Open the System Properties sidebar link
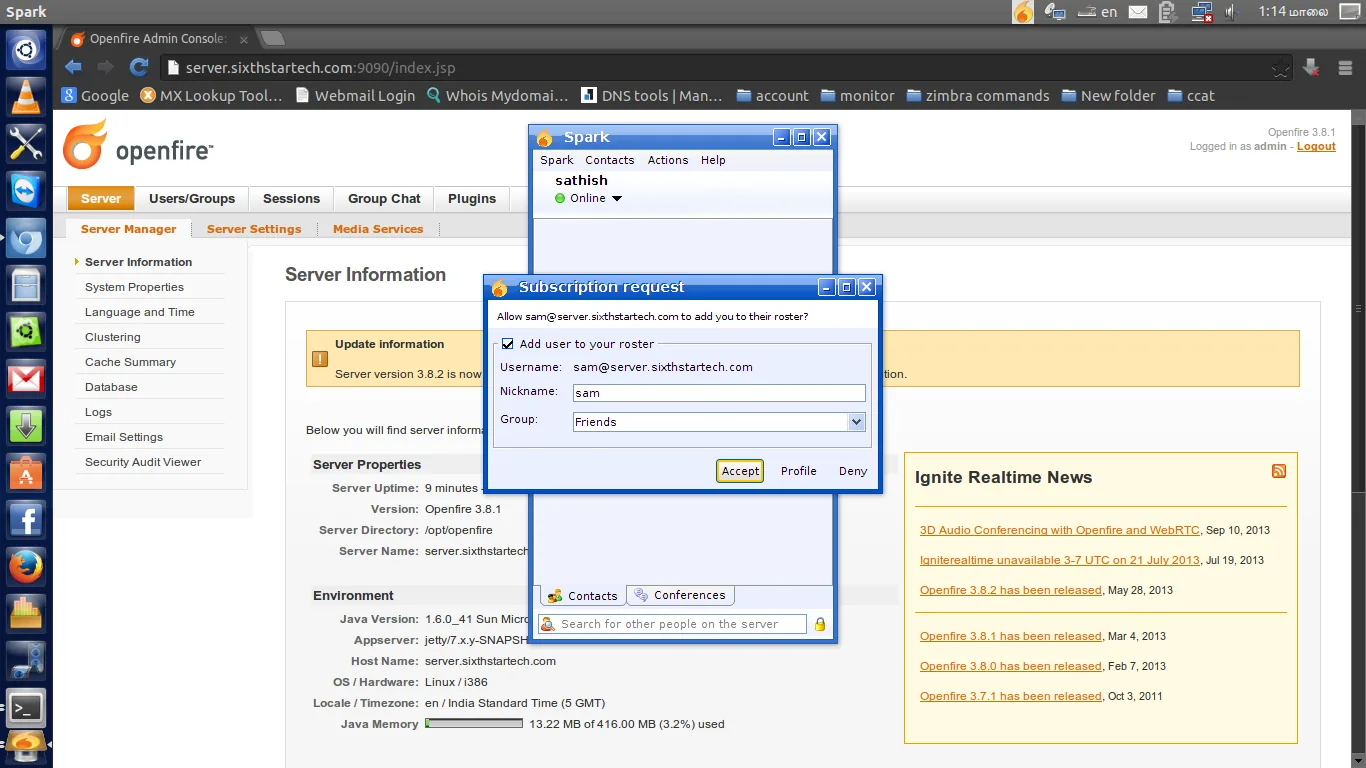The image size is (1366, 768). point(134,287)
